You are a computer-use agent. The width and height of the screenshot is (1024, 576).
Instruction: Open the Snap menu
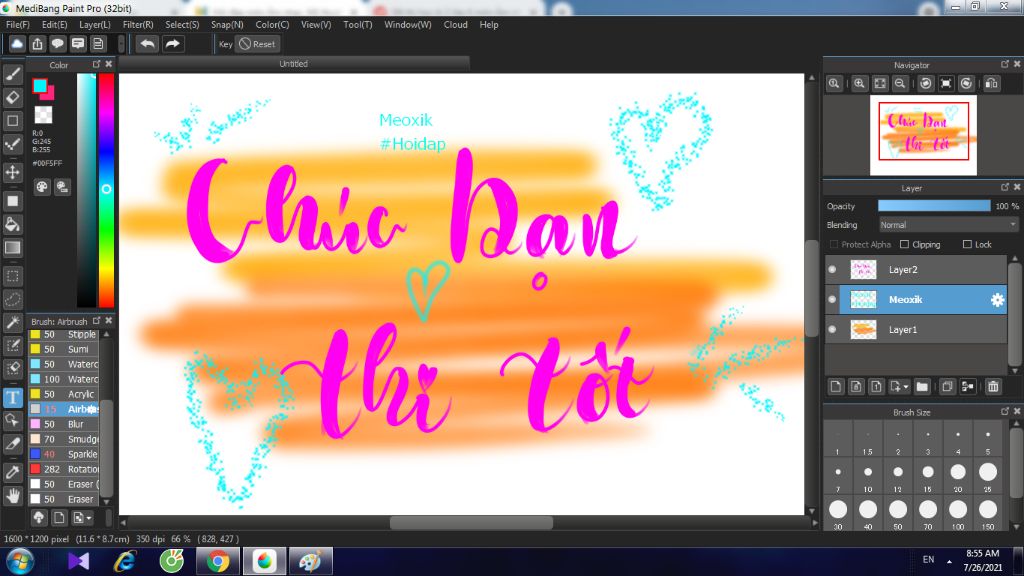[227, 25]
